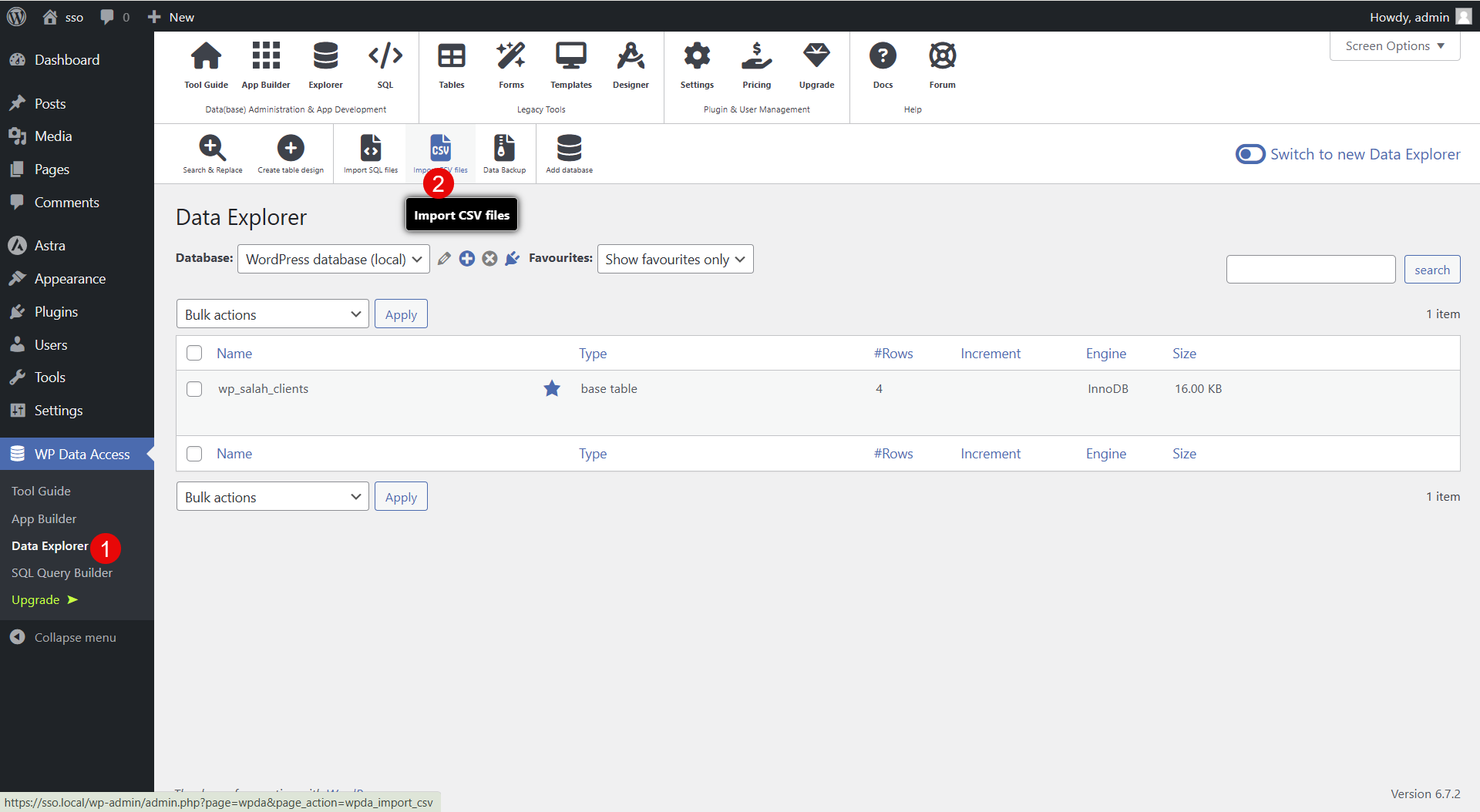The width and height of the screenshot is (1480, 812).
Task: Open SQL Query Builder in sidebar submenu
Action: pos(62,573)
